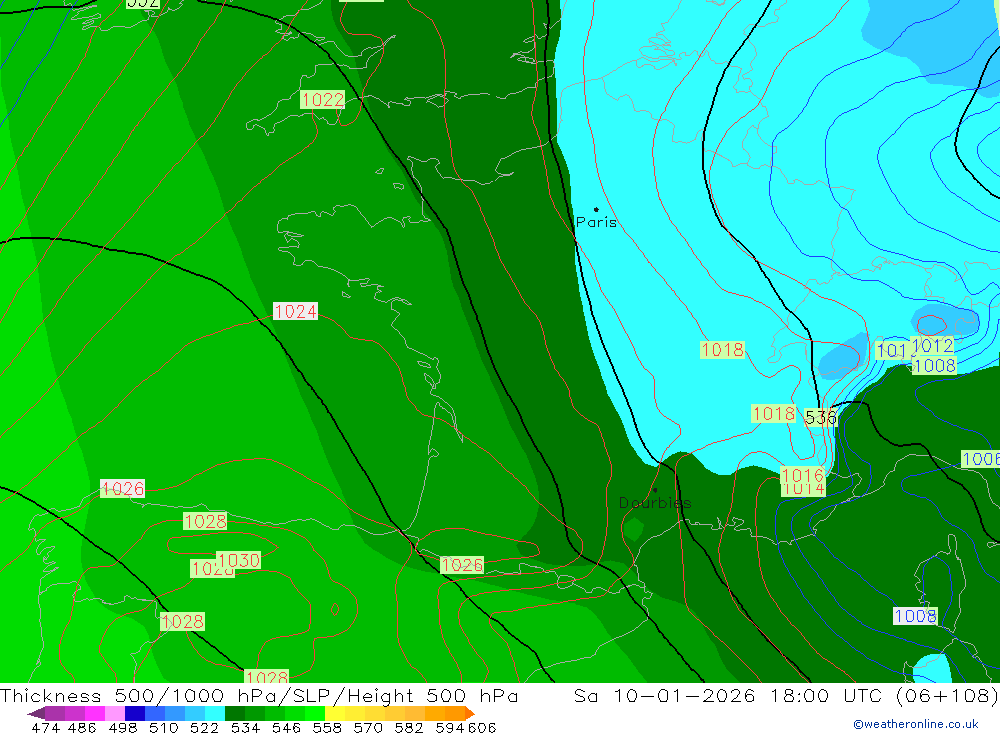Click the yellow swatch in the thickness legend

(335, 714)
